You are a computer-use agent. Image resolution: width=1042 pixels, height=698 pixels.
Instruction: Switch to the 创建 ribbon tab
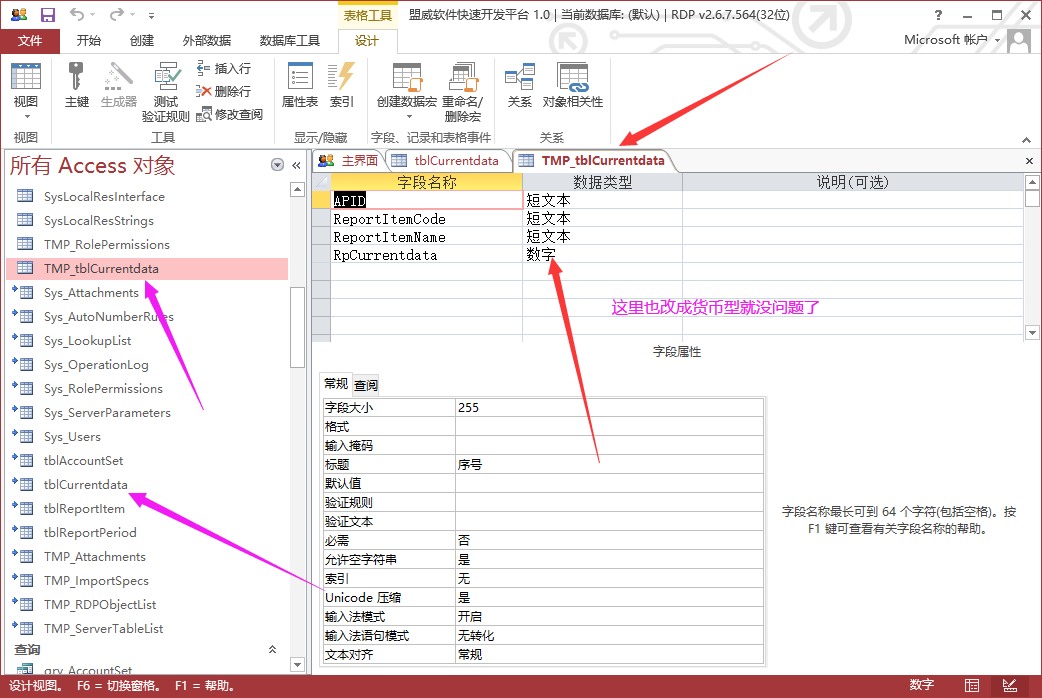[x=142, y=41]
